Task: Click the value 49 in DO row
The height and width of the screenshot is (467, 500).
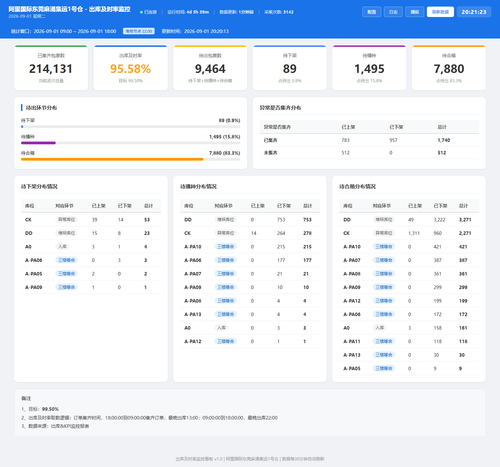Action: (x=411, y=220)
